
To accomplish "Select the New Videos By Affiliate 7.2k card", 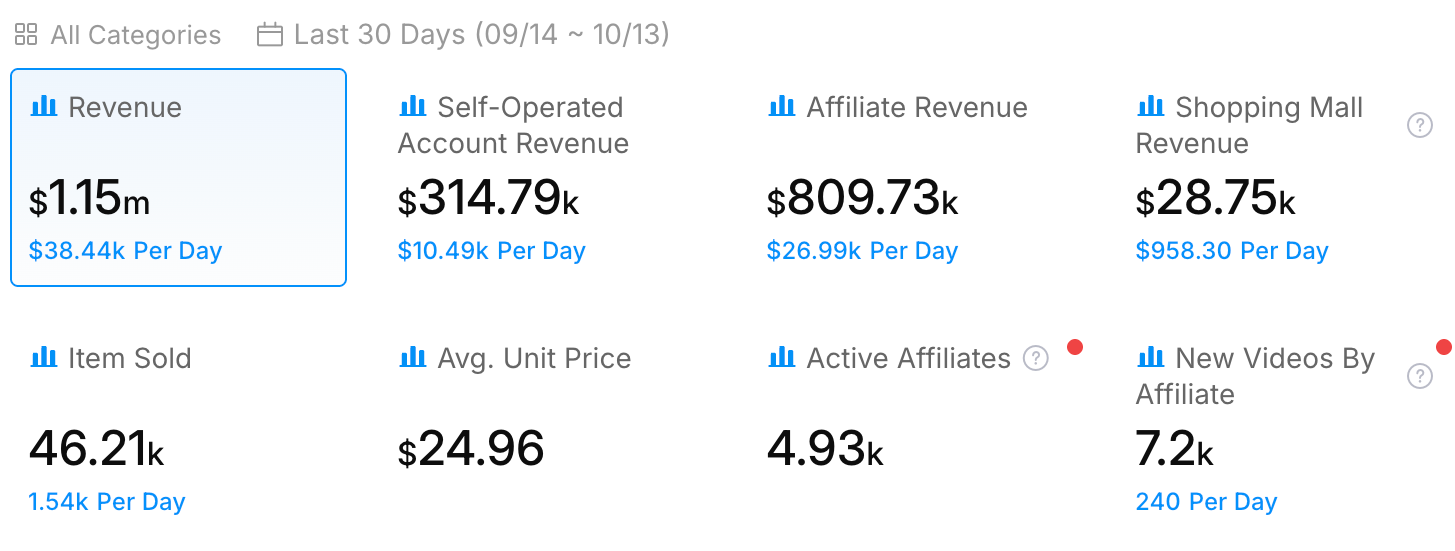I will 1286,430.
